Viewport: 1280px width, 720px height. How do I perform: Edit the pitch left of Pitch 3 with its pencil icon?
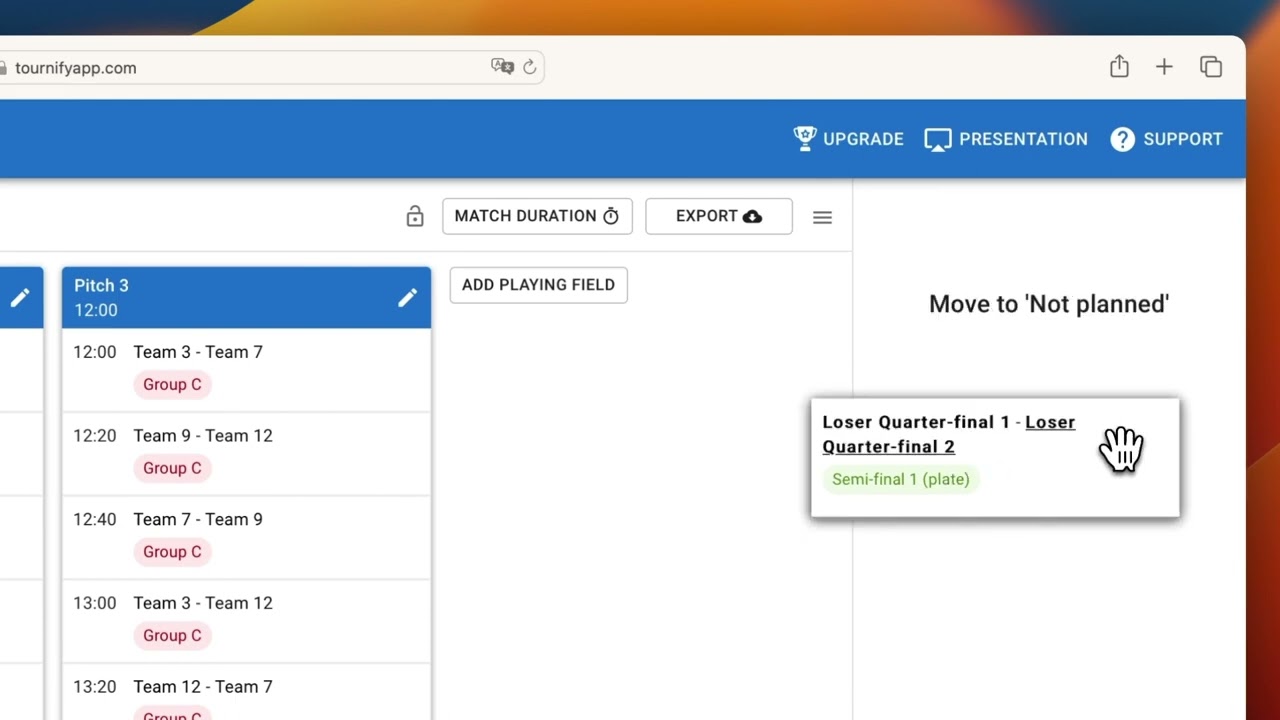point(20,298)
